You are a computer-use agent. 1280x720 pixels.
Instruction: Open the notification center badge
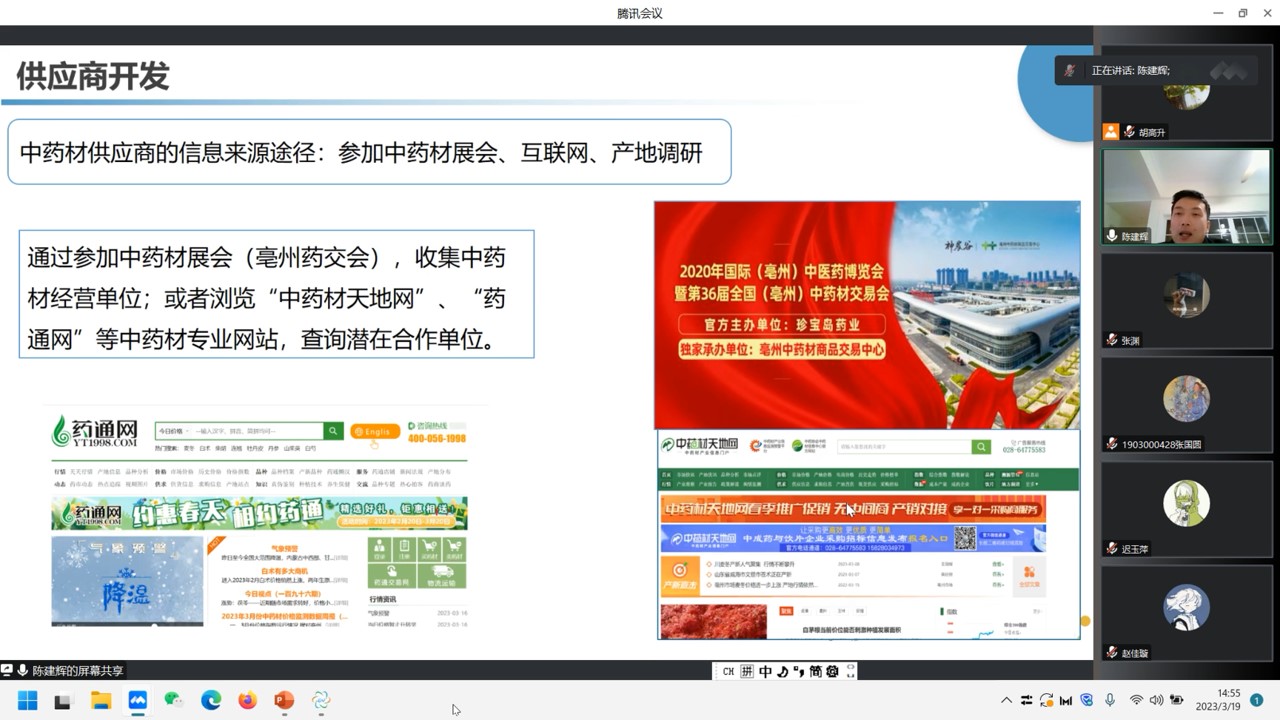tap(1257, 700)
